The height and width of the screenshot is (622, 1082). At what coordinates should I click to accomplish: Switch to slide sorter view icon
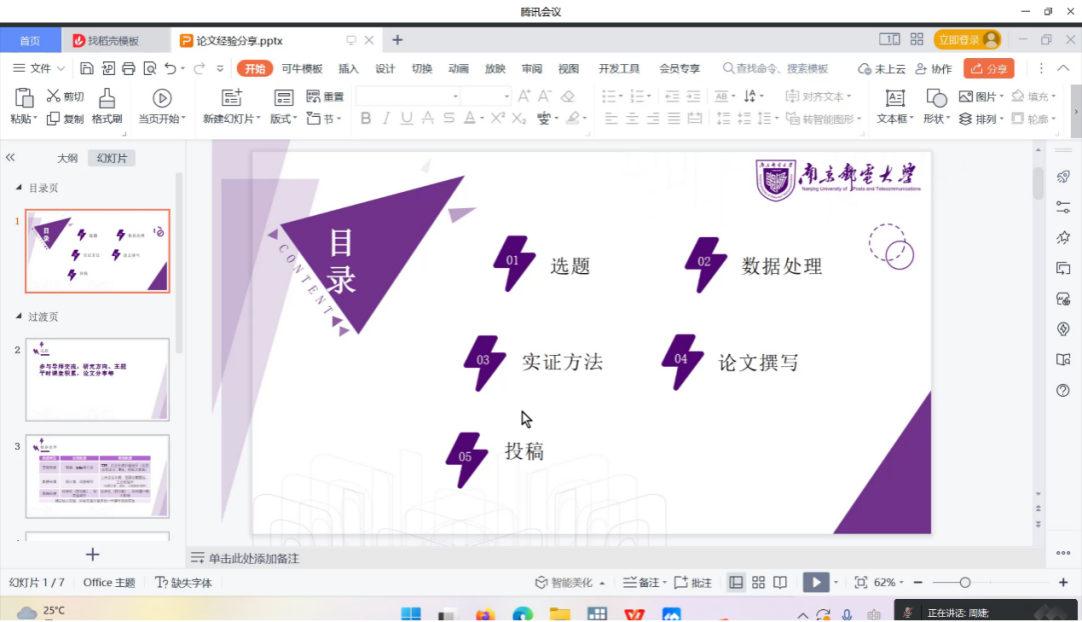coord(758,582)
